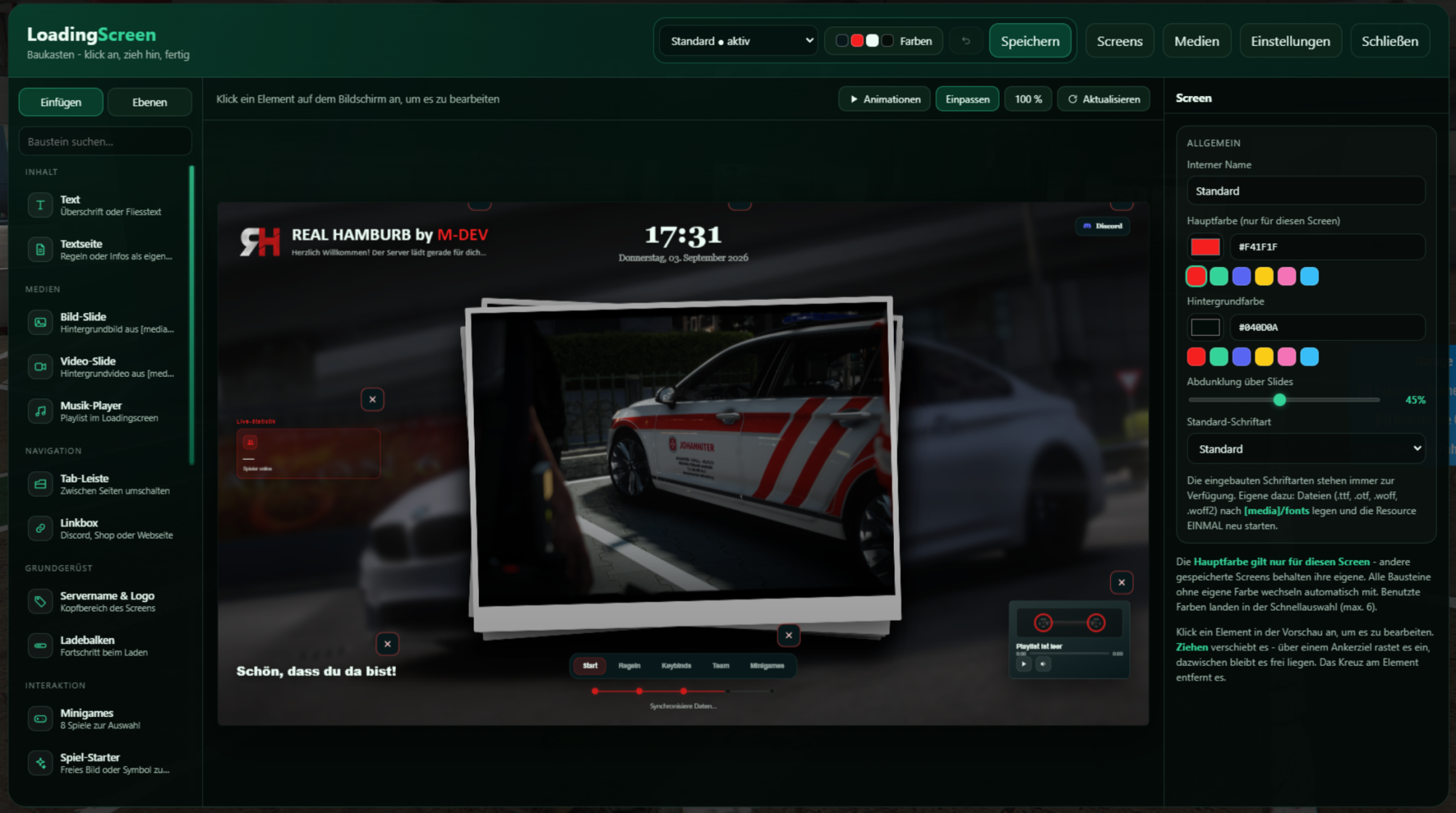The image size is (1456, 813).
Task: Click the Baustein suchen search field
Action: 106,141
